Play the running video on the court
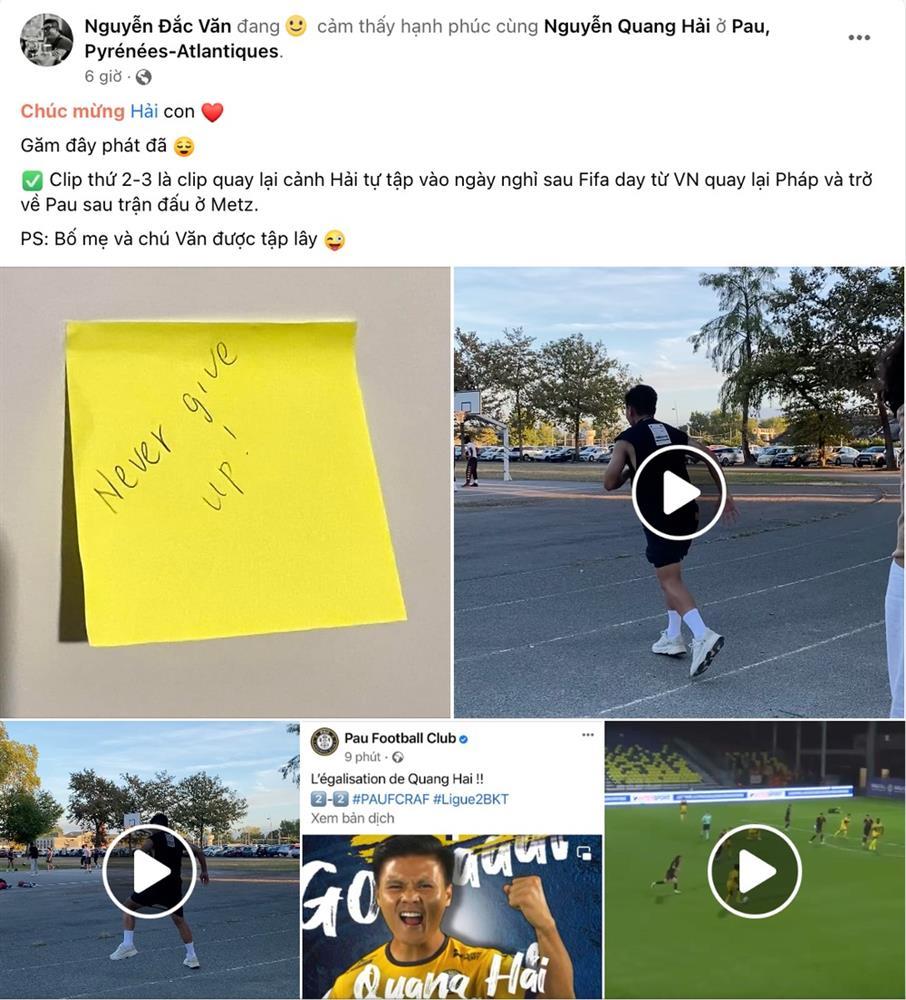The height and width of the screenshot is (1000, 906). coord(679,492)
